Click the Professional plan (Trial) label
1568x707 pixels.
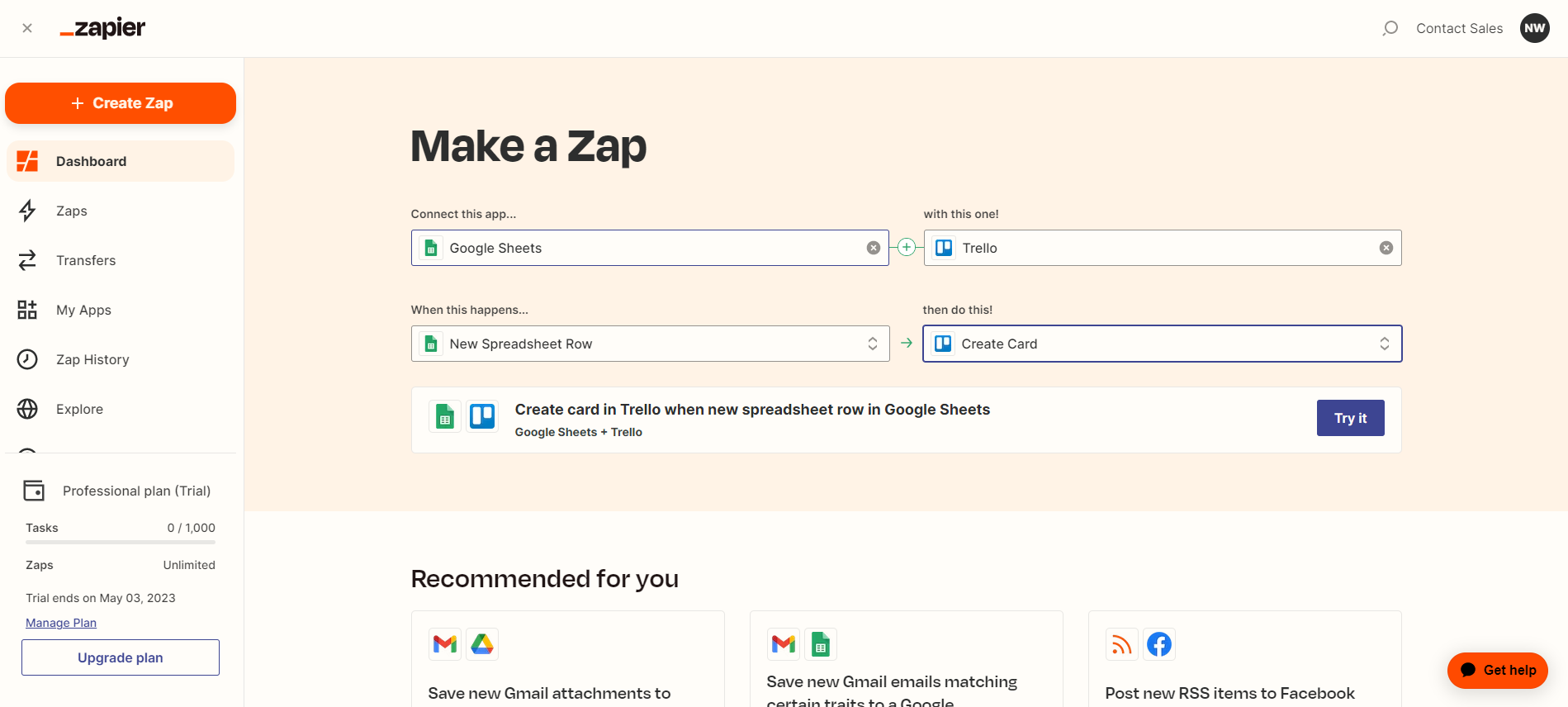click(137, 491)
